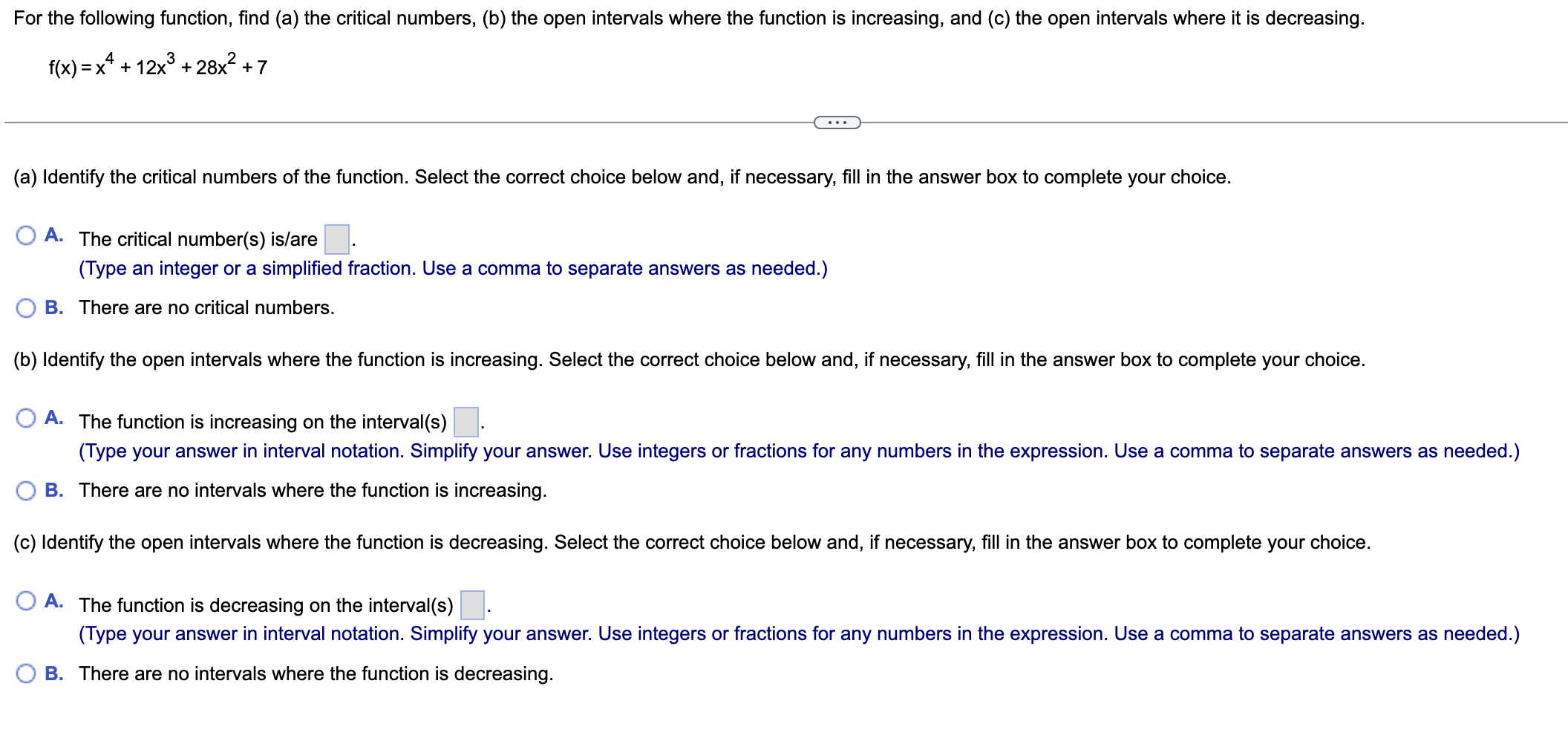1568x747 pixels.
Task: Select choice B stating no increasing intervals
Action: [27, 489]
